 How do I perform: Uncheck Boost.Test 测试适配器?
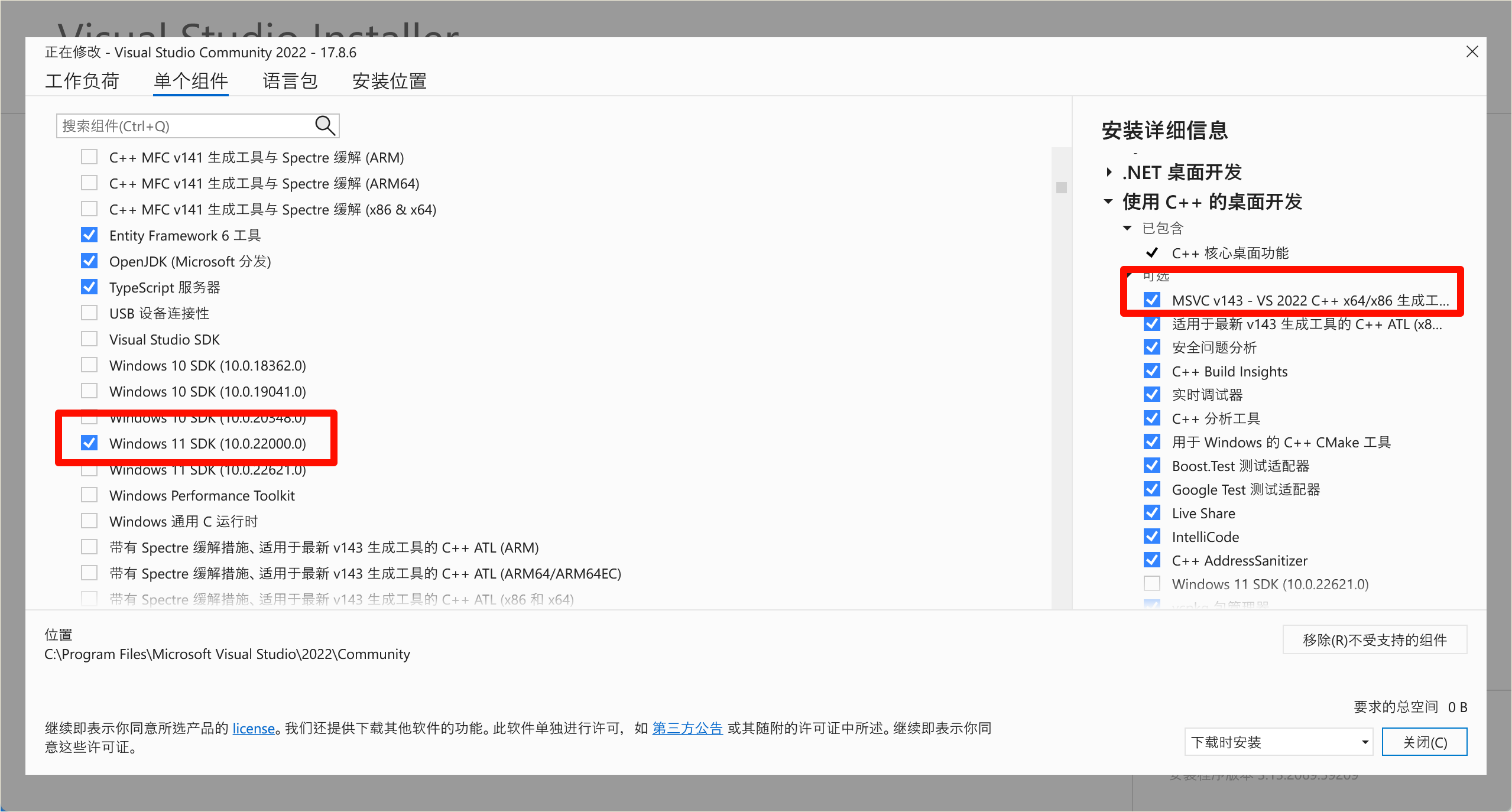coord(1152,466)
